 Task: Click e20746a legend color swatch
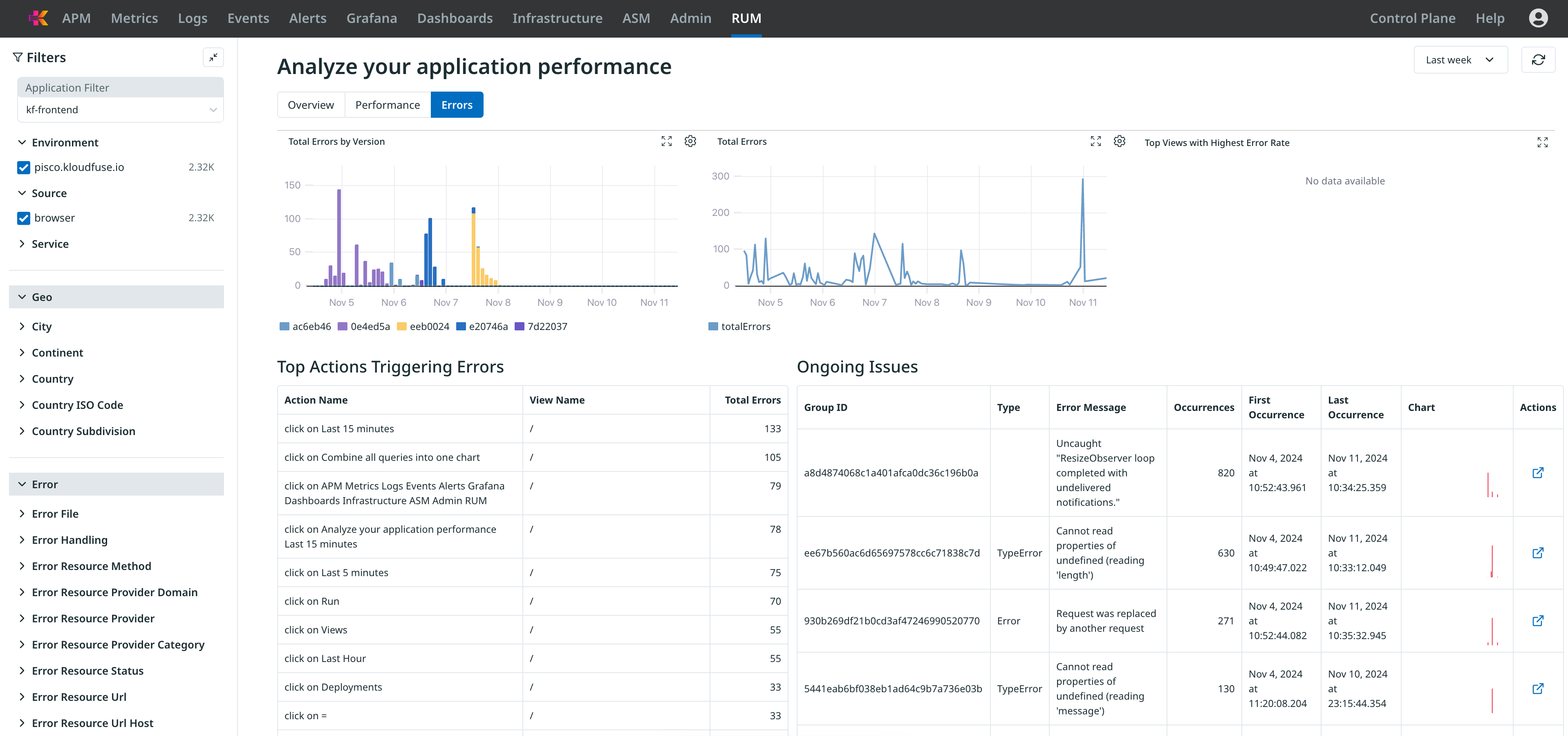[461, 326]
